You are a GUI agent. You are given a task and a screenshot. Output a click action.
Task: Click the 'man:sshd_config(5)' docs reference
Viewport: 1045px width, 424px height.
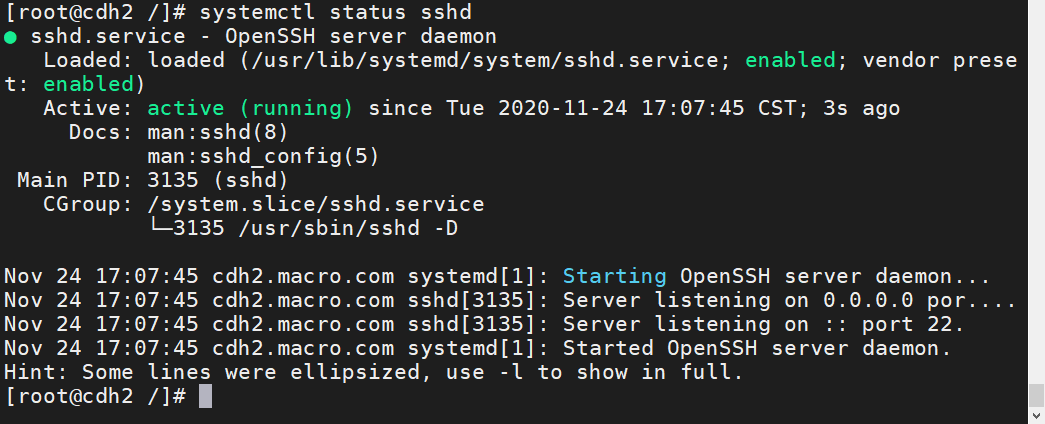263,157
